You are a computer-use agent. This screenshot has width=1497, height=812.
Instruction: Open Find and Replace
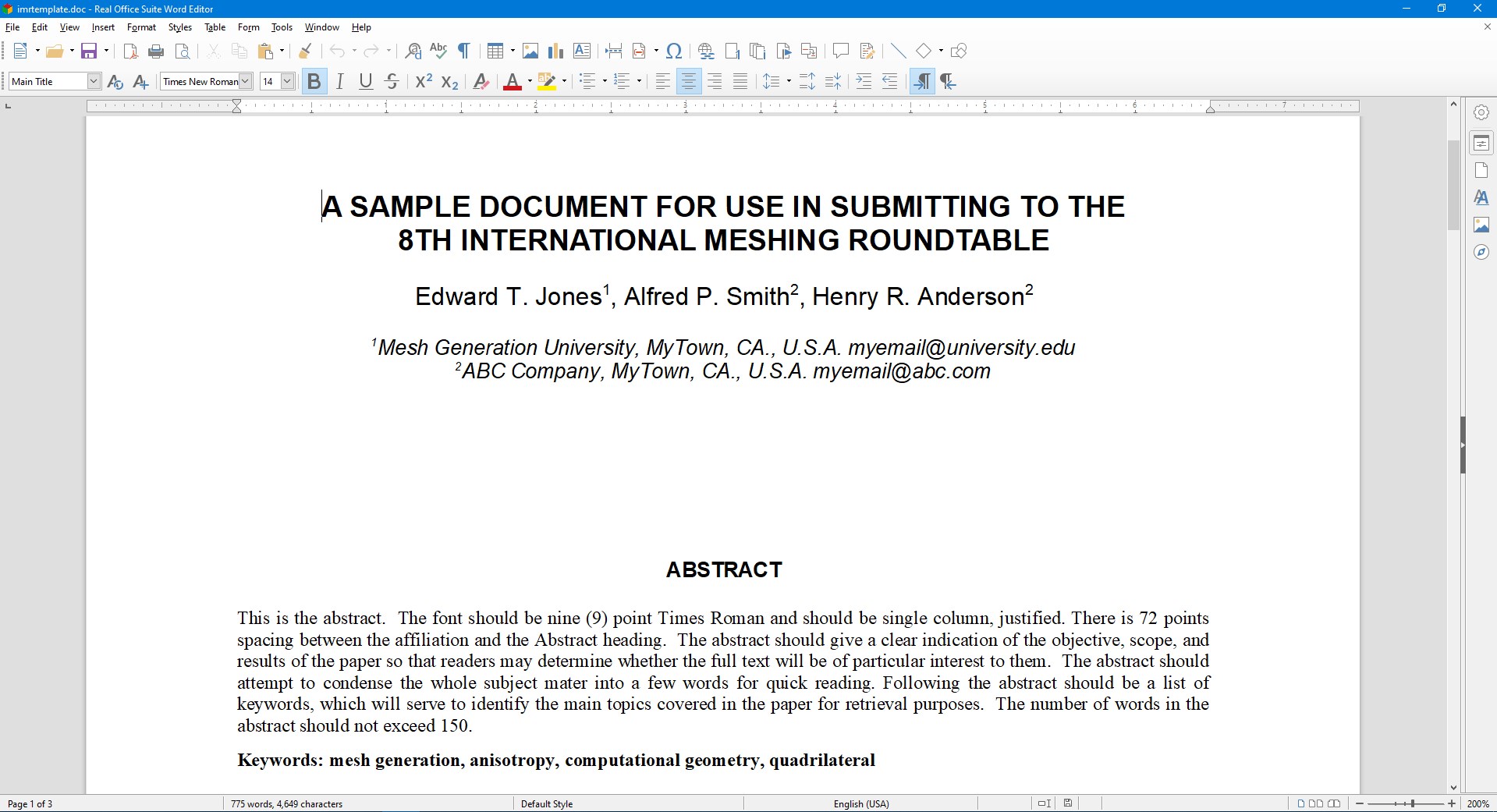click(413, 51)
